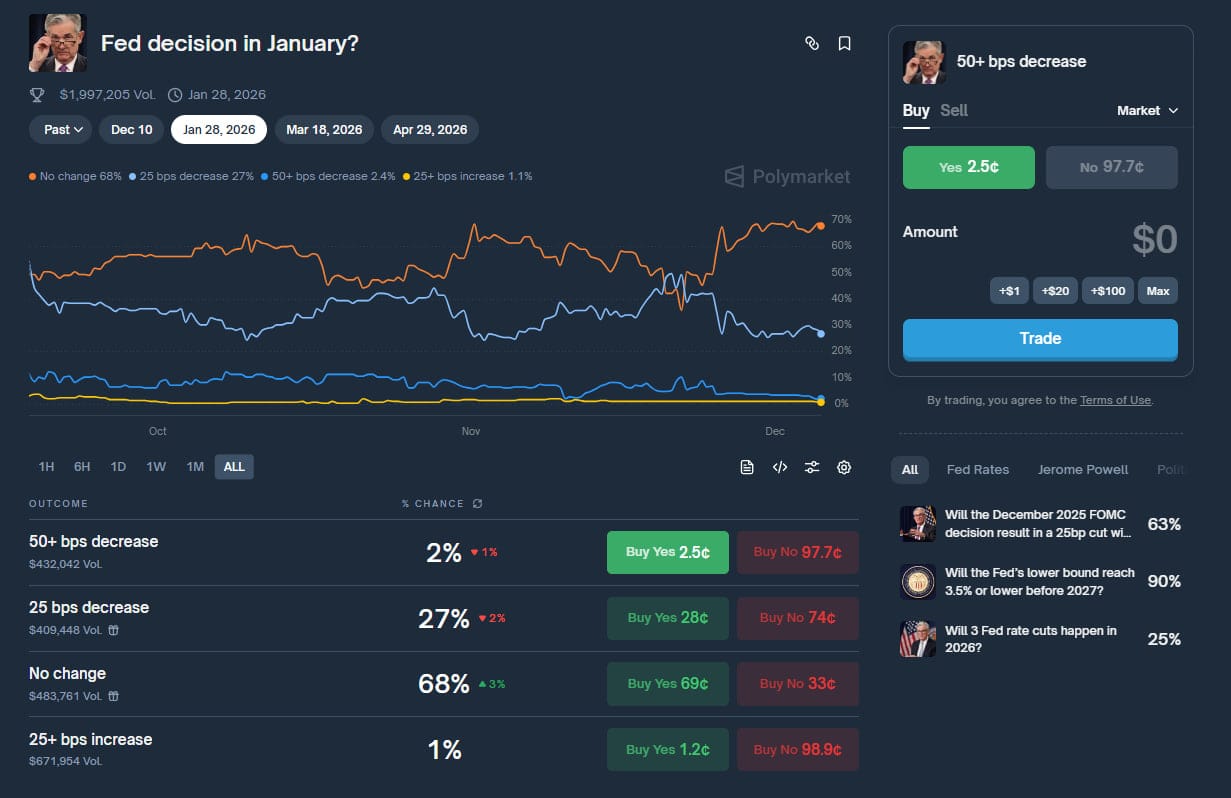Bookmark the Fed decision market

844,44
